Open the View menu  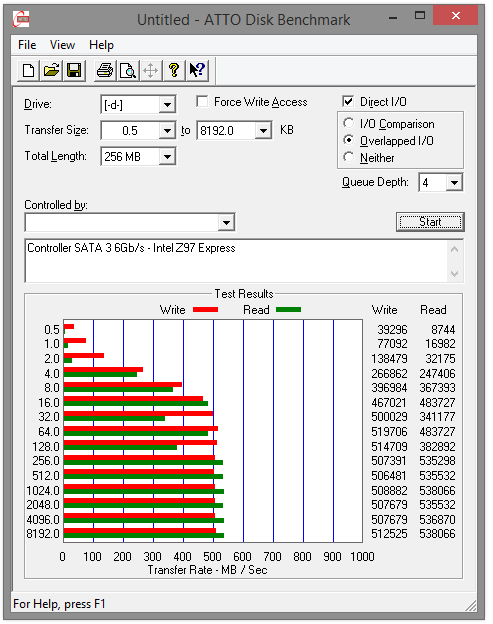click(62, 45)
